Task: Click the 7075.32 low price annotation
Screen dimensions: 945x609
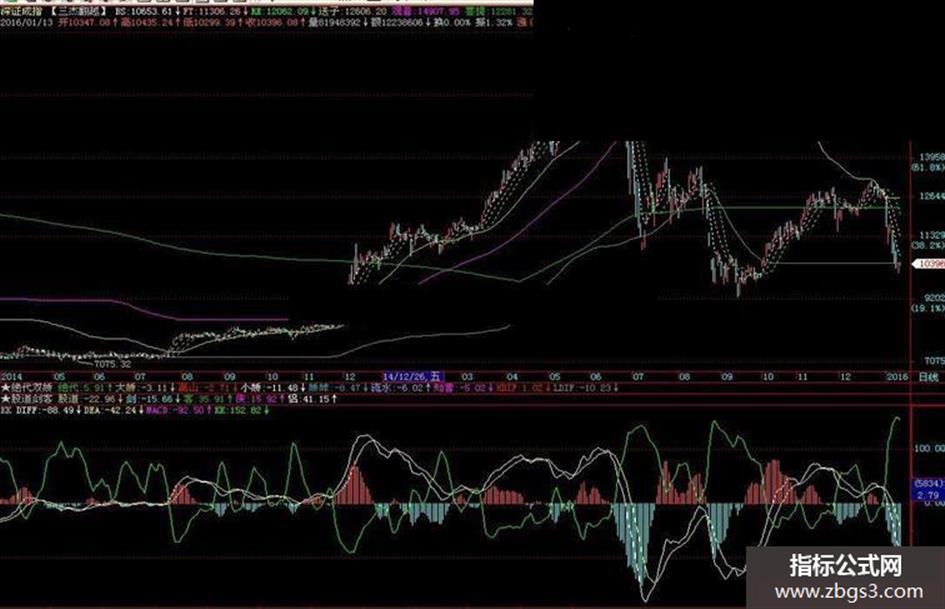Action: 112,364
